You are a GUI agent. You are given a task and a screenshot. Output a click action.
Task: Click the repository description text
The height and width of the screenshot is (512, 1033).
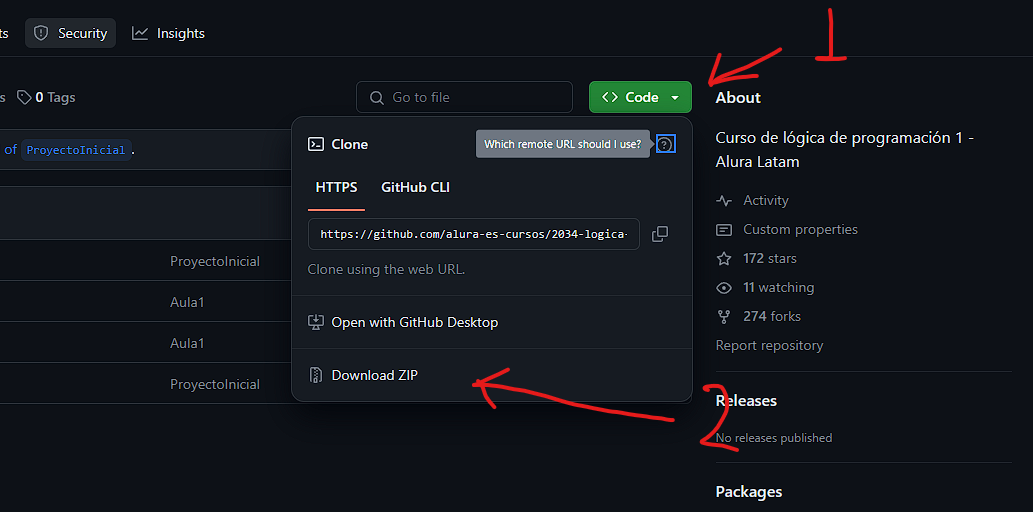click(845, 150)
